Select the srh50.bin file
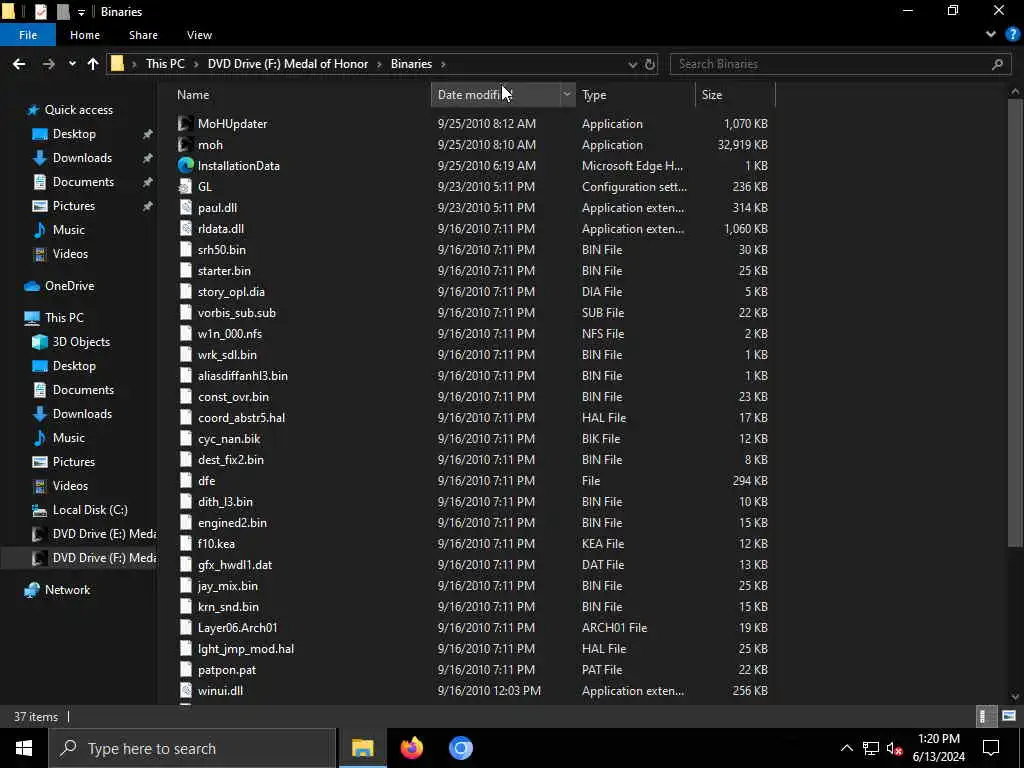The image size is (1024, 768). pos(221,250)
